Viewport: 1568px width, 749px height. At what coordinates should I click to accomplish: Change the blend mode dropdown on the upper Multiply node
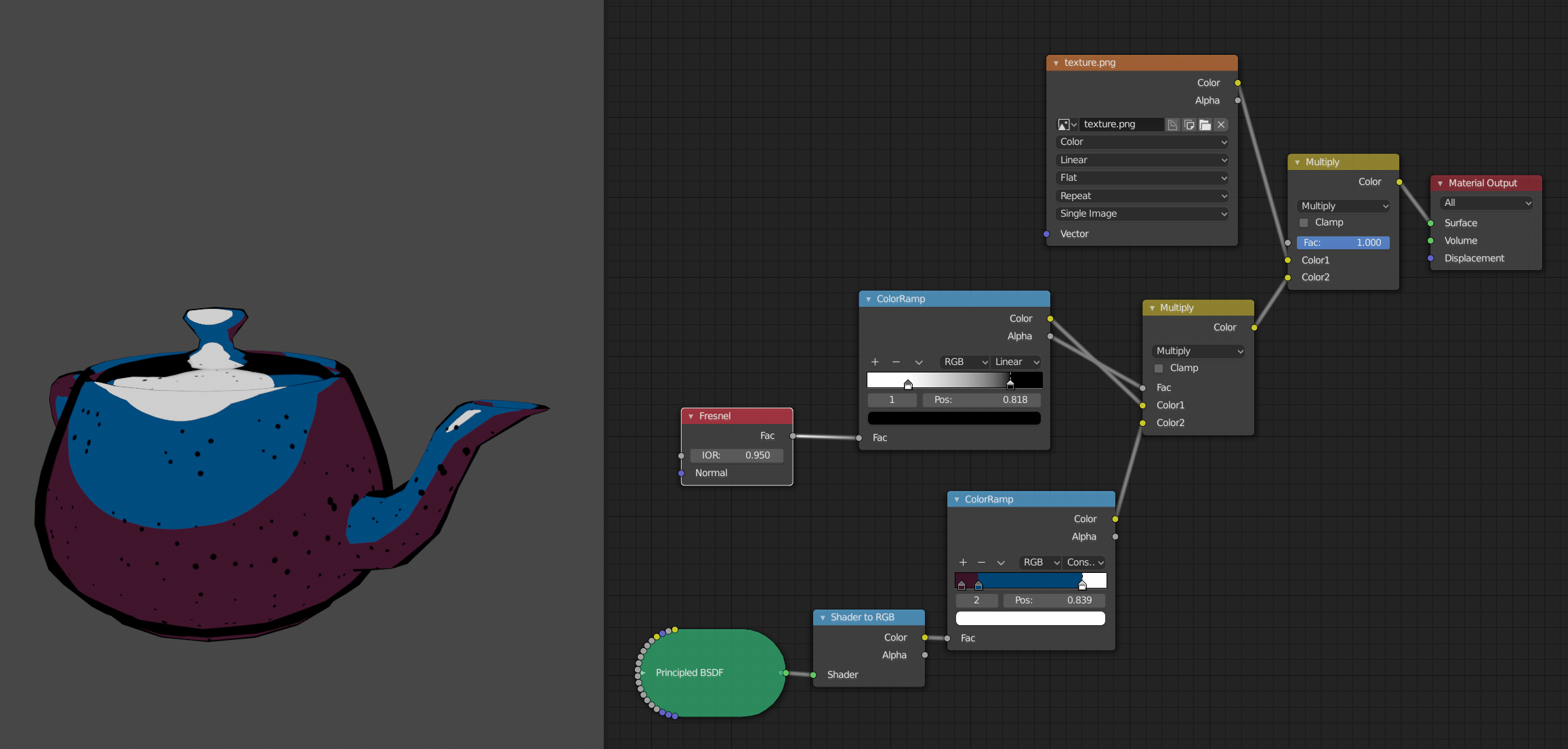coord(1342,205)
